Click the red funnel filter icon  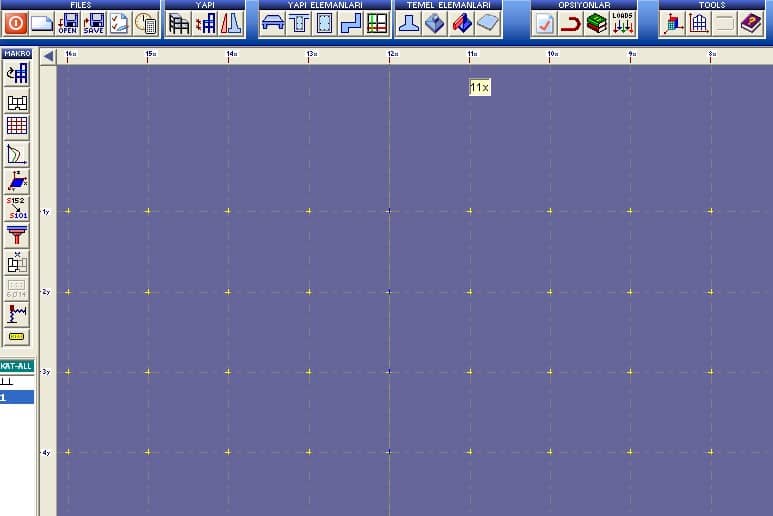[17, 236]
